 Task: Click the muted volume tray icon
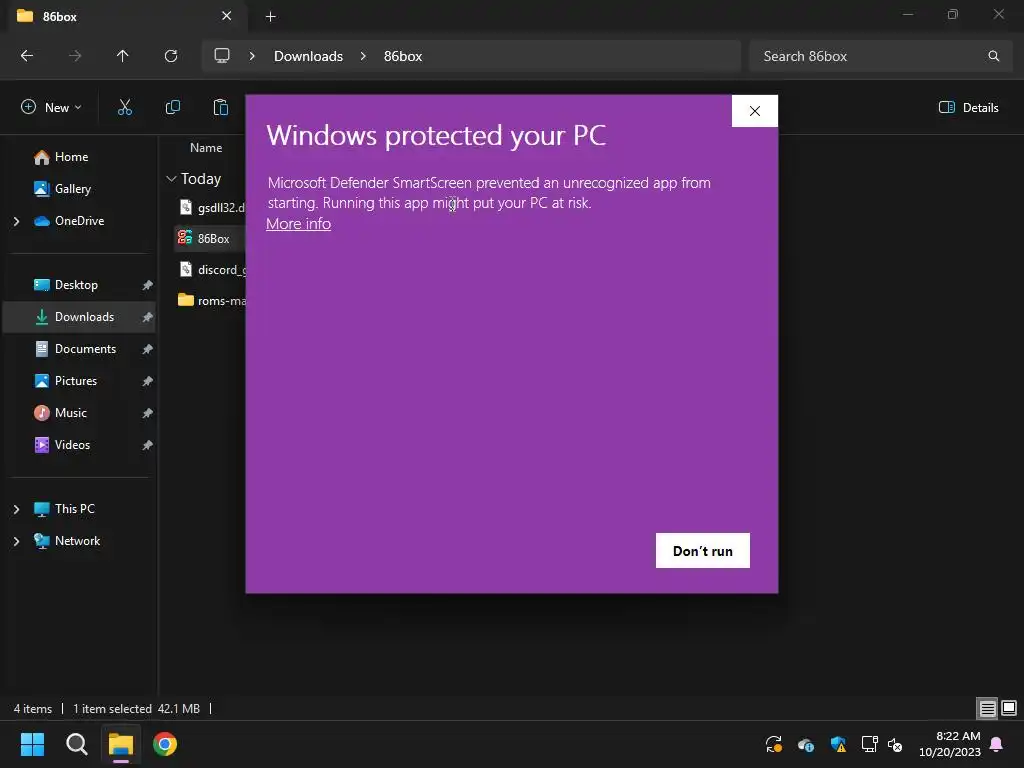(895, 744)
